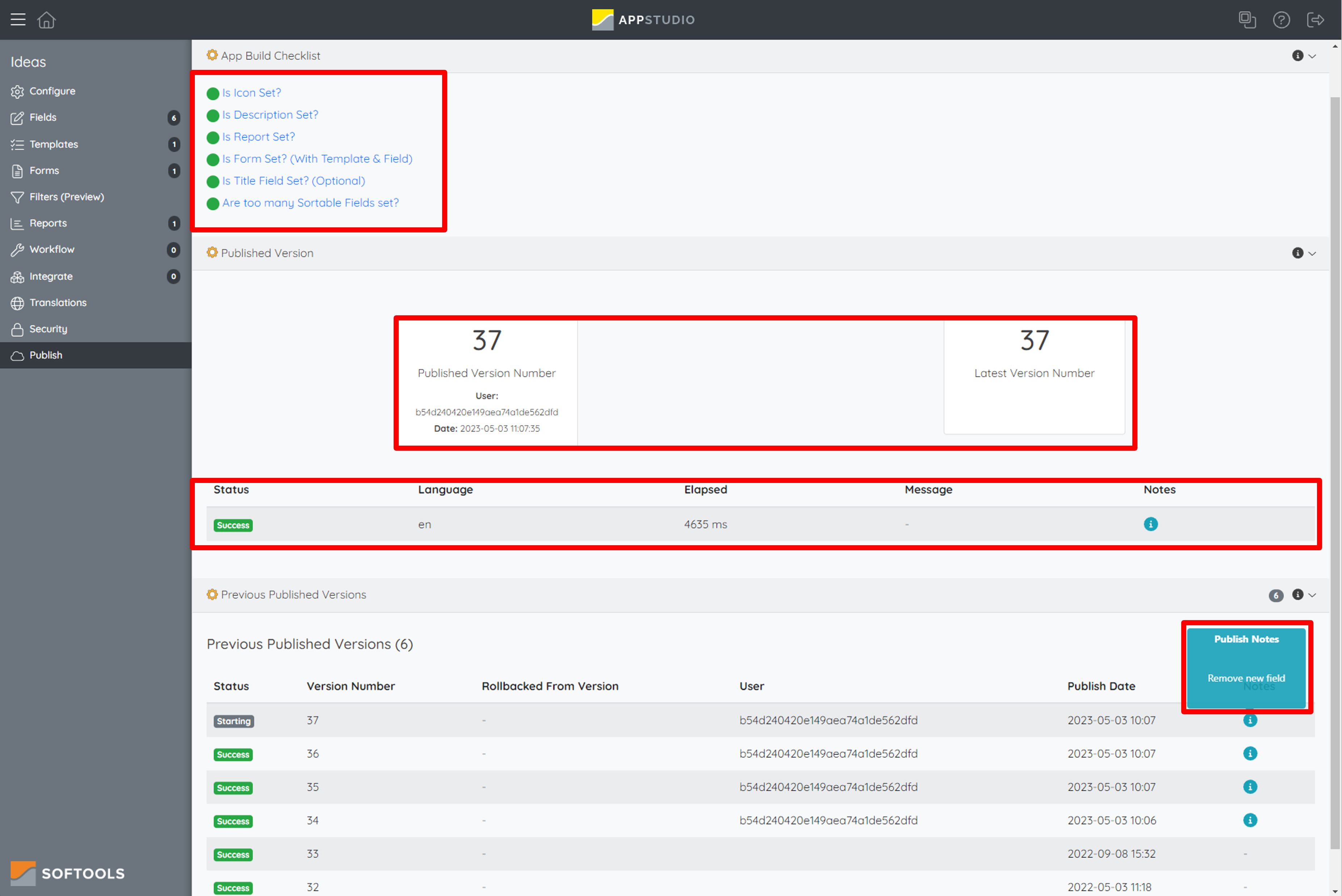Screen dimensions: 1342x896
Task: Click the Workflow wrench icon in sidebar
Action: (x=18, y=250)
